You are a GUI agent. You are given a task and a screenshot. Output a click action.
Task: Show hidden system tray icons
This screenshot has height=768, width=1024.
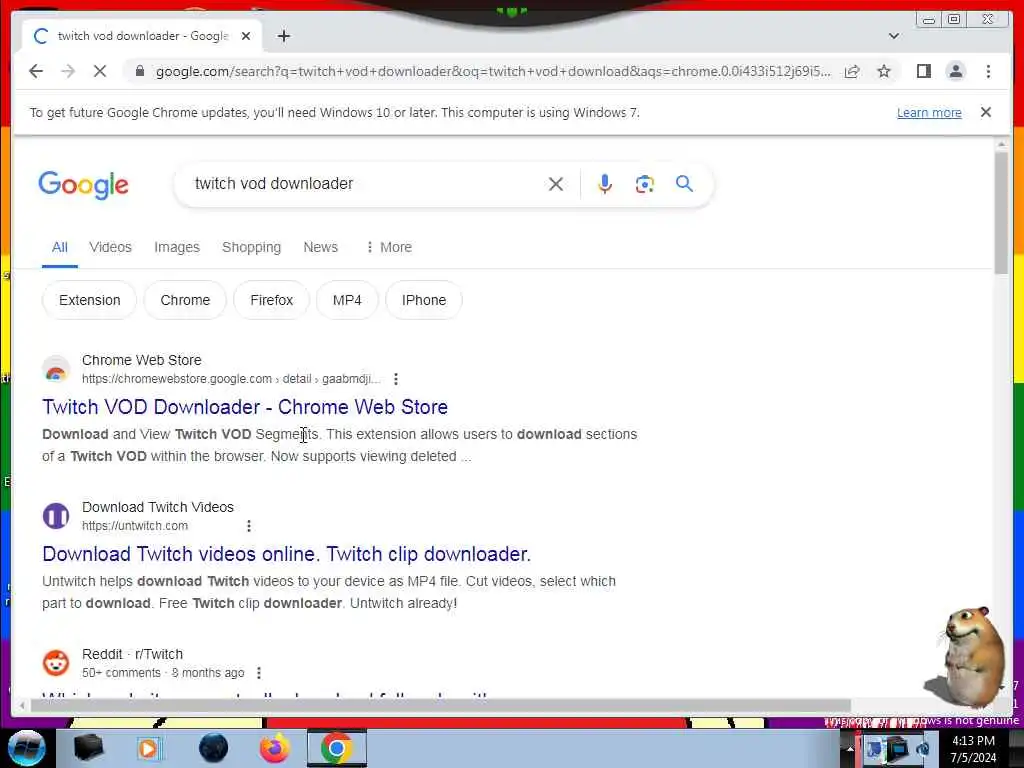(850, 749)
